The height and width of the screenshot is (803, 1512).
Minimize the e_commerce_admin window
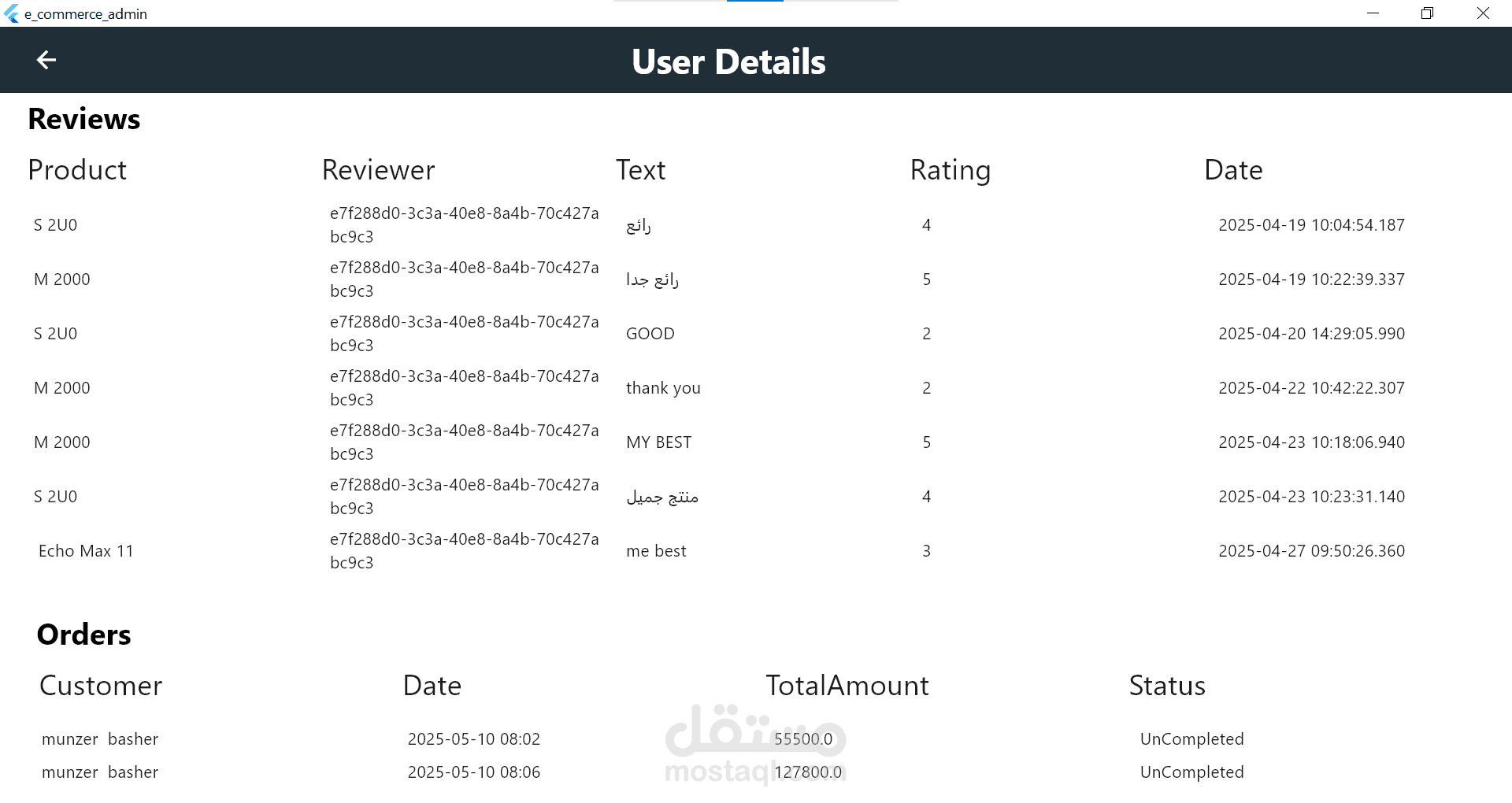coord(1373,13)
